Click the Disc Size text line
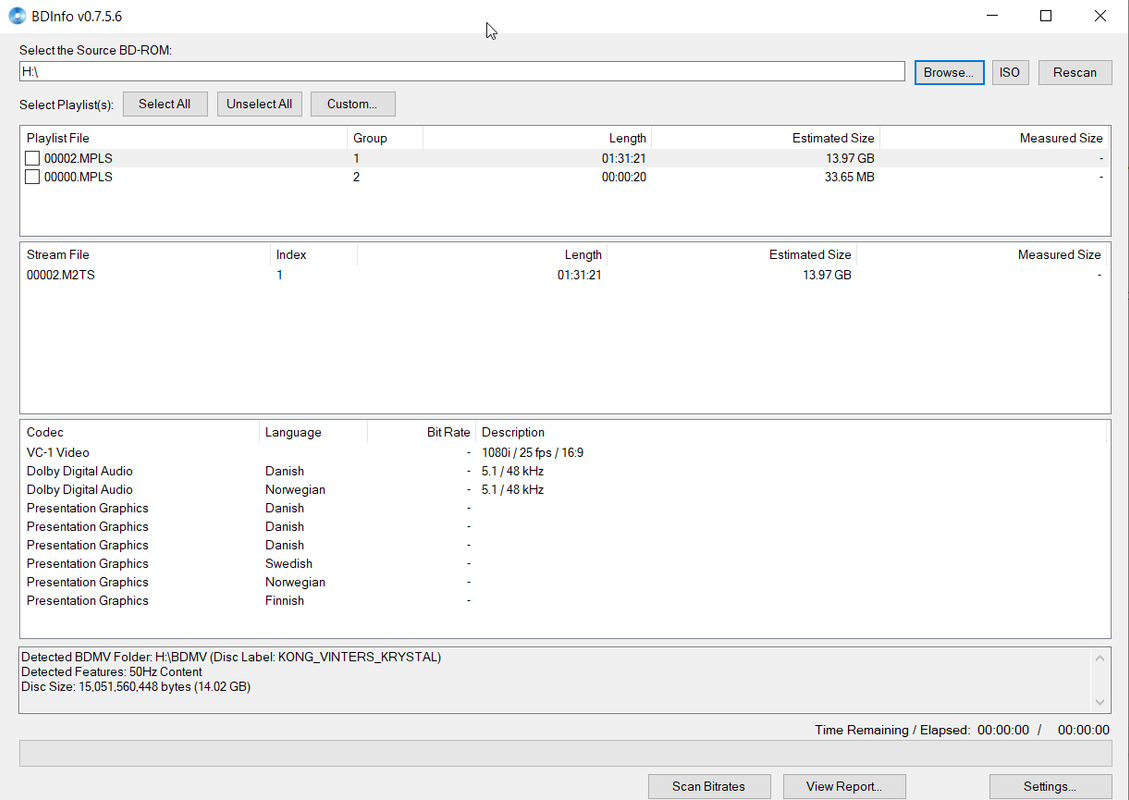The width and height of the screenshot is (1129, 800). (135, 687)
